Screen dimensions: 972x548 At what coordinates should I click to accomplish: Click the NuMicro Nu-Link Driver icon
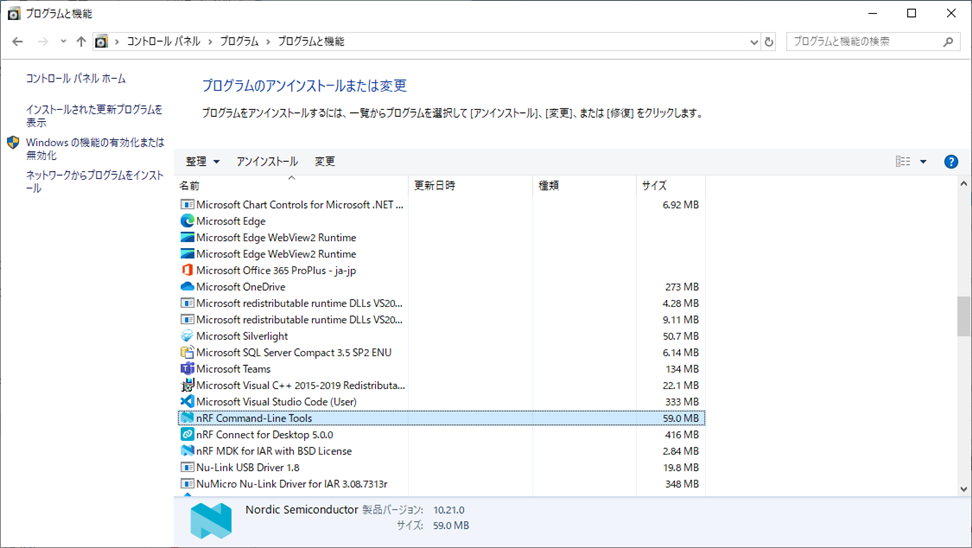[x=187, y=484]
